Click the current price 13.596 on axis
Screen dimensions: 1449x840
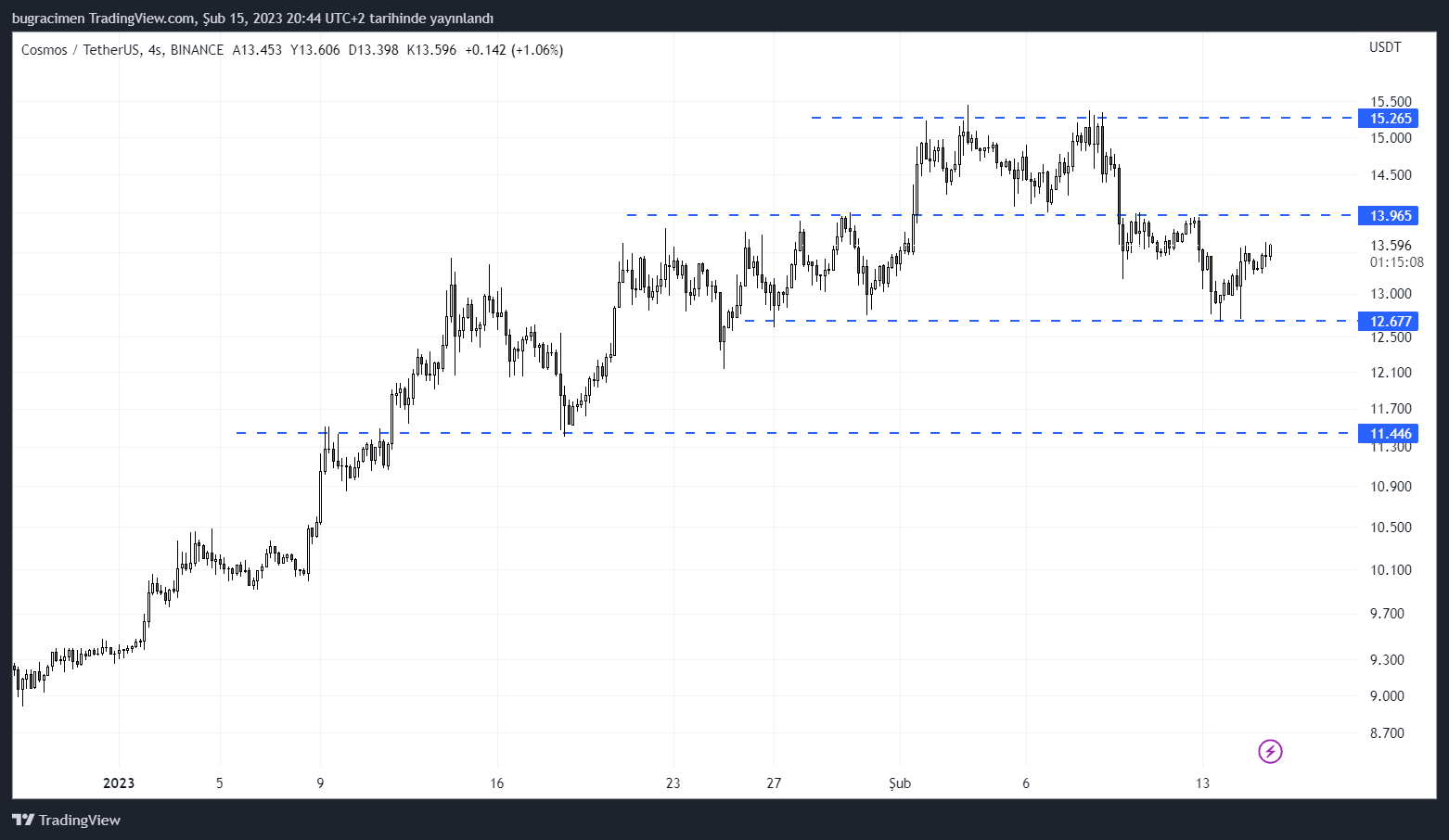(x=1391, y=246)
